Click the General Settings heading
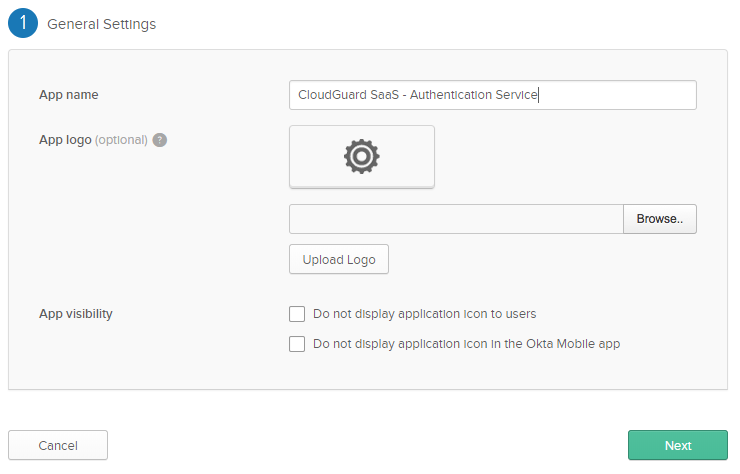Image resolution: width=740 pixels, height=474 pixels. point(101,24)
